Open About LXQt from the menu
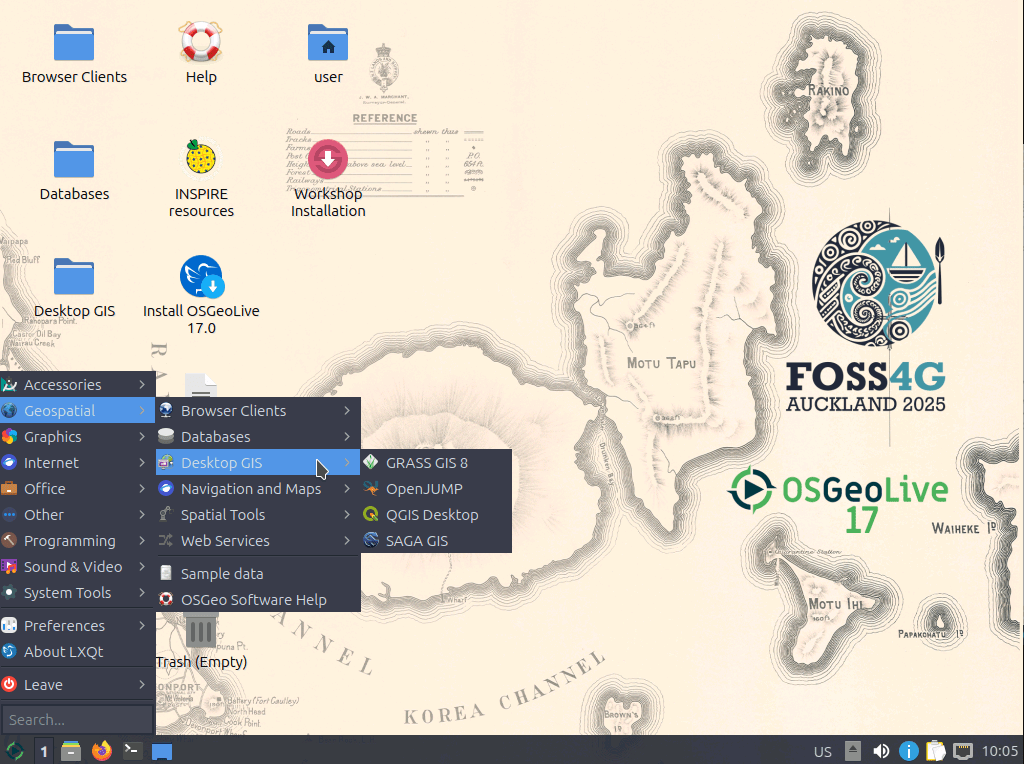1024x764 pixels. pos(77,652)
